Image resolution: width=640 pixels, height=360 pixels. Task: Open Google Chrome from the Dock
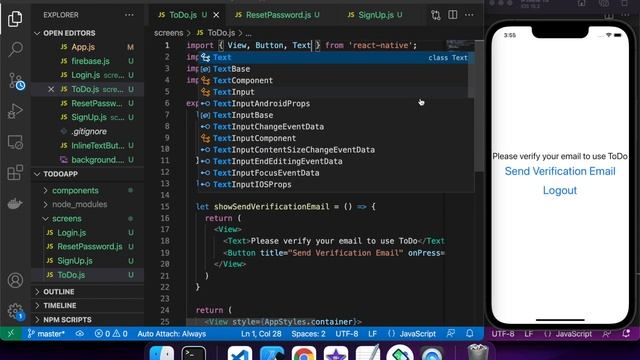point(304,354)
